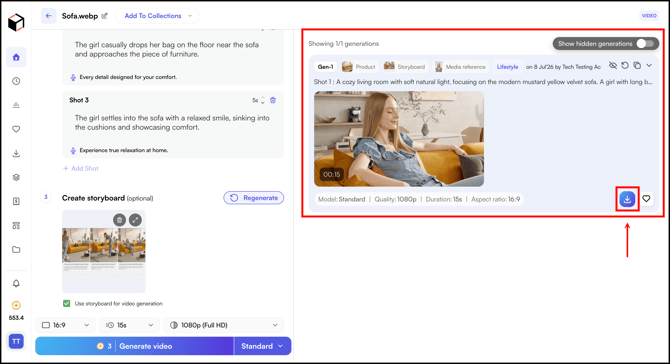Viewport: 670px width, 364px height.
Task: Click the Generate video button
Action: click(135, 346)
